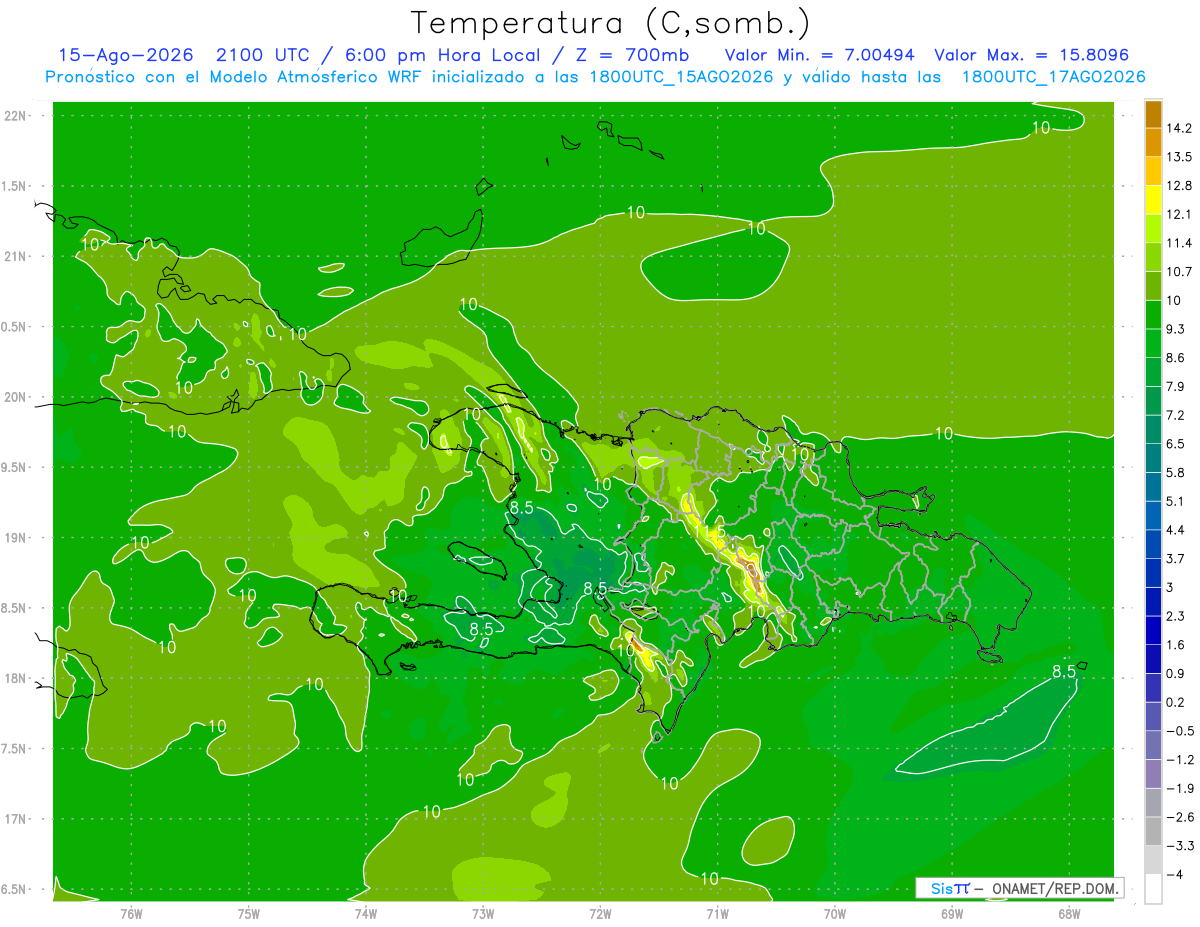
Task: Click the "2.3" color scale value
Action: point(1176,616)
